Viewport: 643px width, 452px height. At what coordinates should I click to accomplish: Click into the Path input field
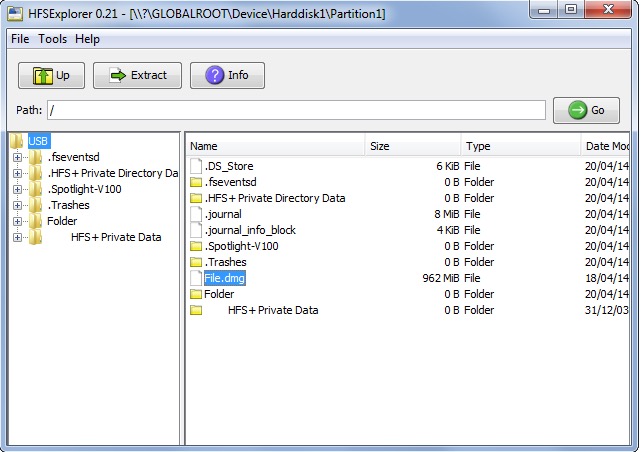click(x=296, y=110)
